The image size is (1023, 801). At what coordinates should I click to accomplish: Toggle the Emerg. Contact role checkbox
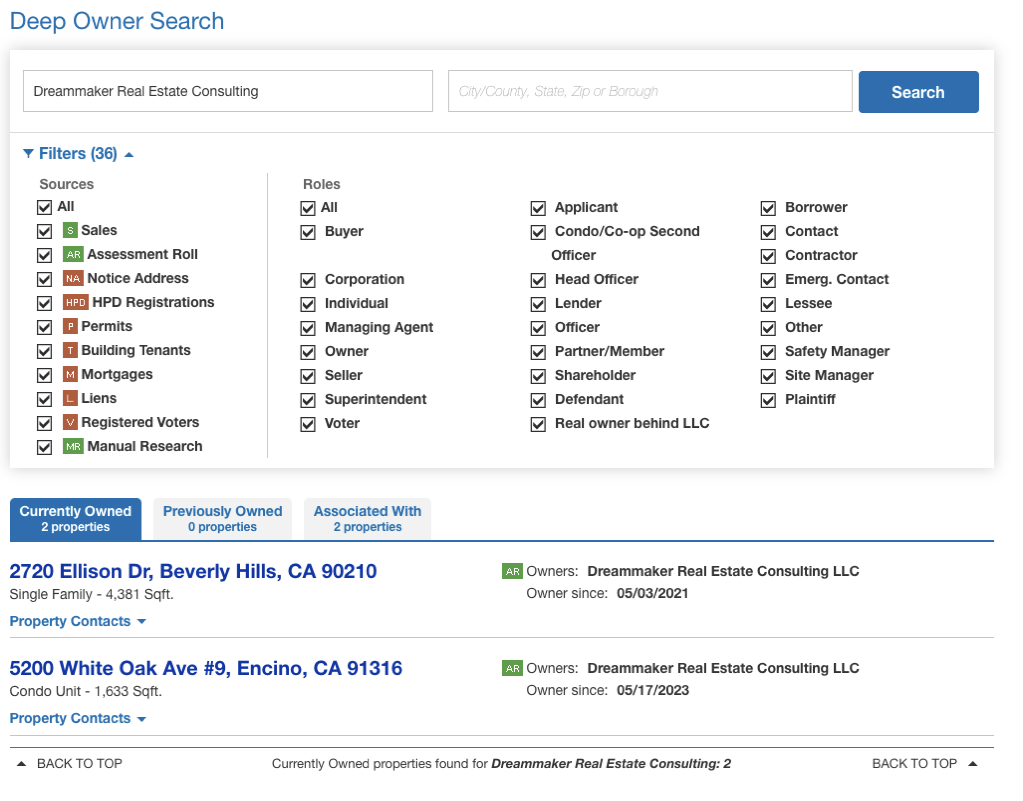[x=769, y=280]
